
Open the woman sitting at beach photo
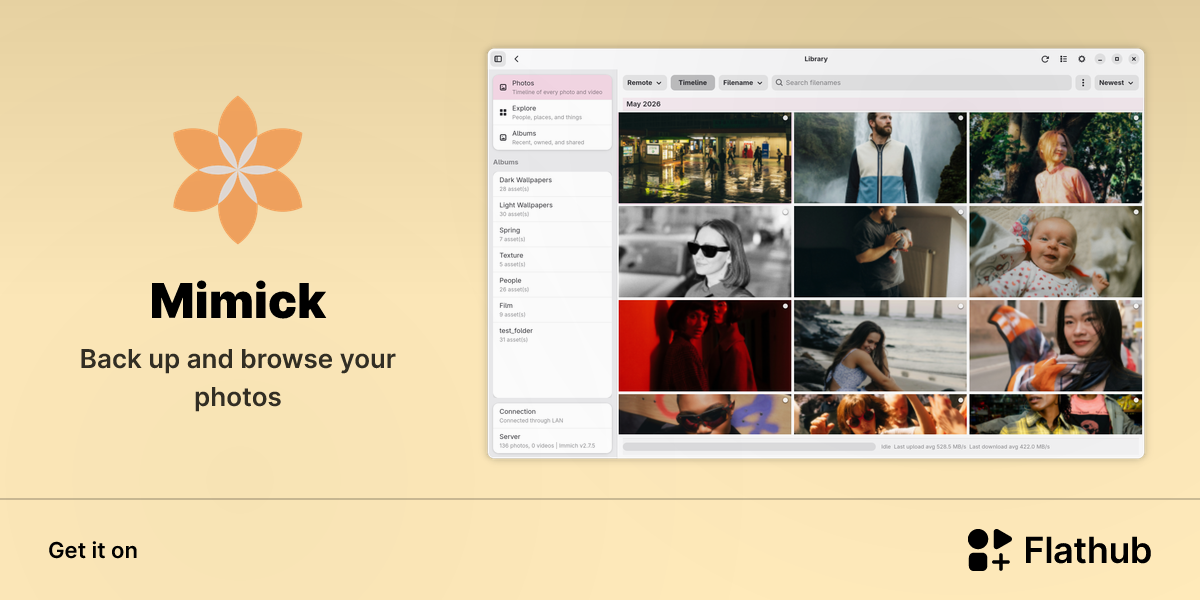[880, 346]
